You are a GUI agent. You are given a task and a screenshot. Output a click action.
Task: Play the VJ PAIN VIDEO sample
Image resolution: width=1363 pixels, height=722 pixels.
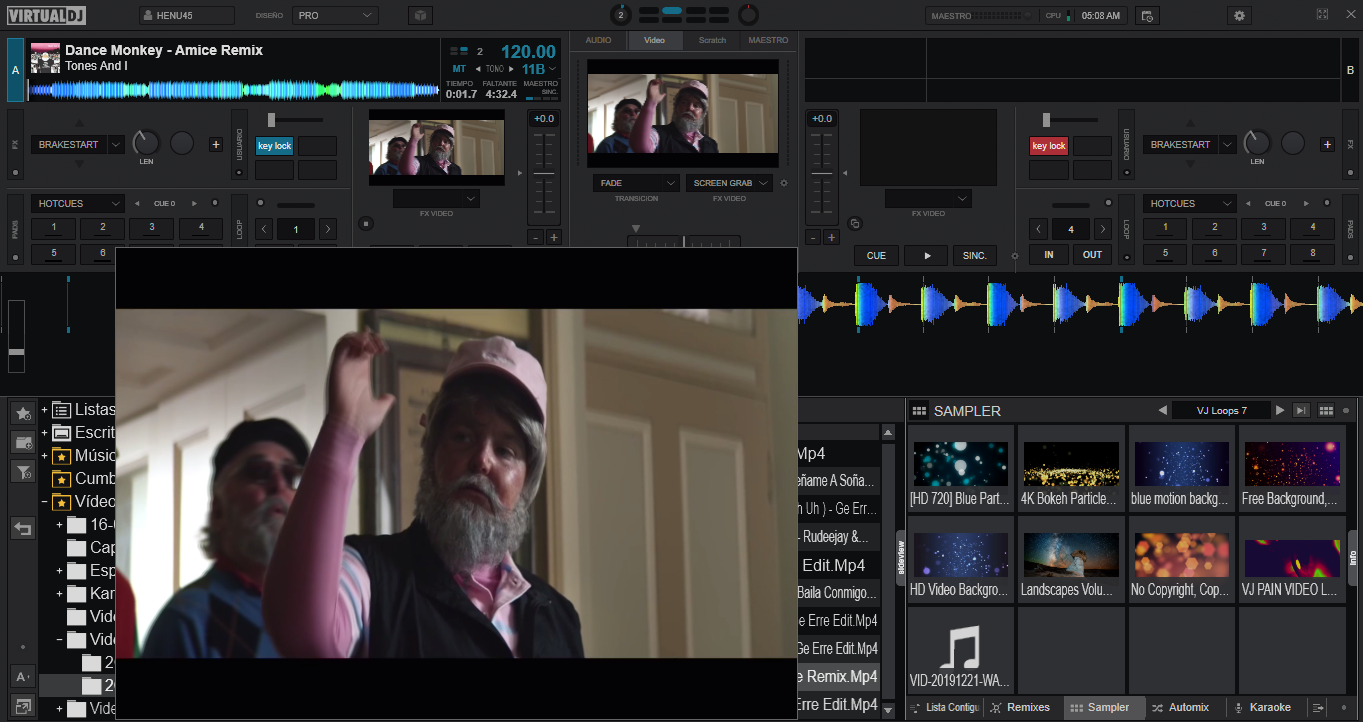pyautogui.click(x=1292, y=559)
